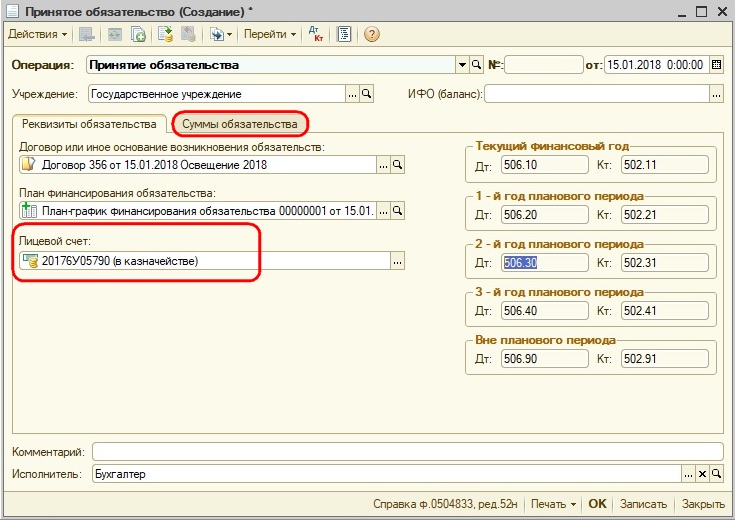Click the Вне планового периода group label
Screen dimensions: 735x520
(x=546, y=340)
